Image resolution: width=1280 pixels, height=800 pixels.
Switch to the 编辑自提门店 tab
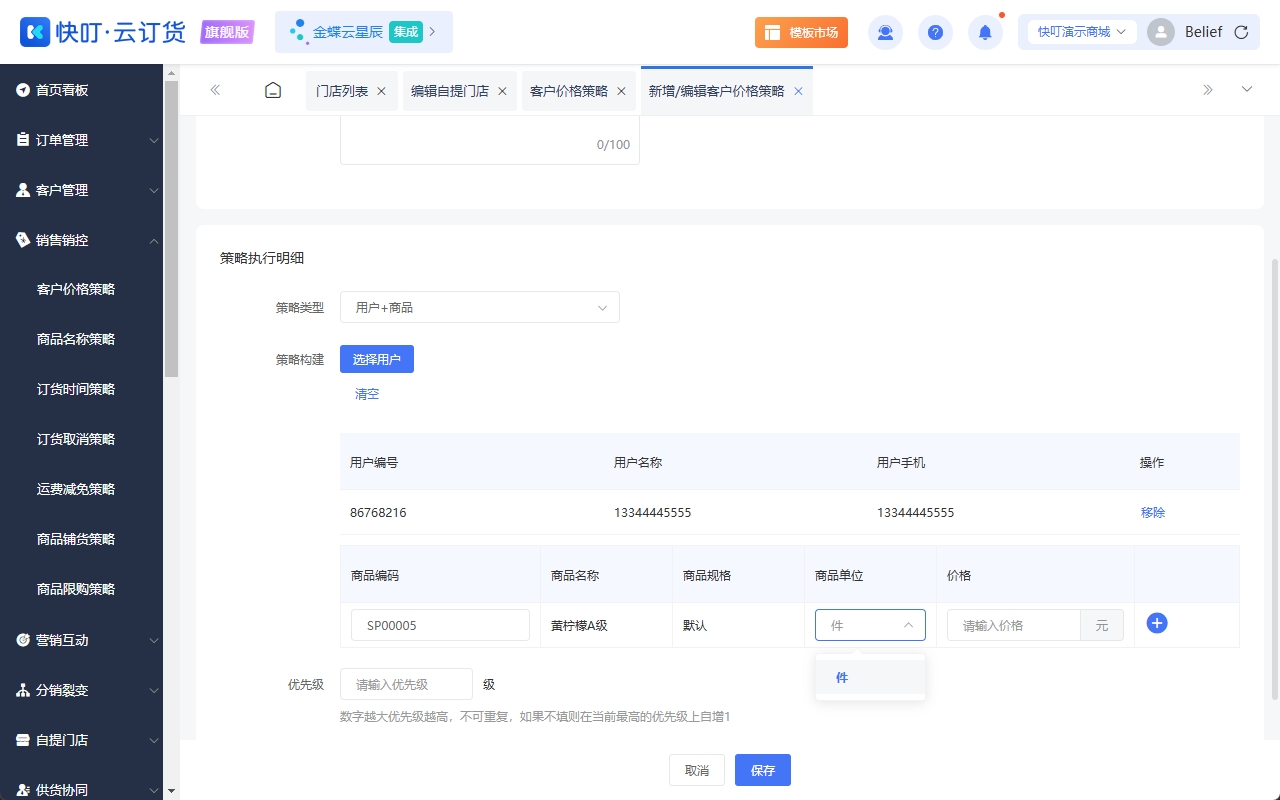[450, 91]
